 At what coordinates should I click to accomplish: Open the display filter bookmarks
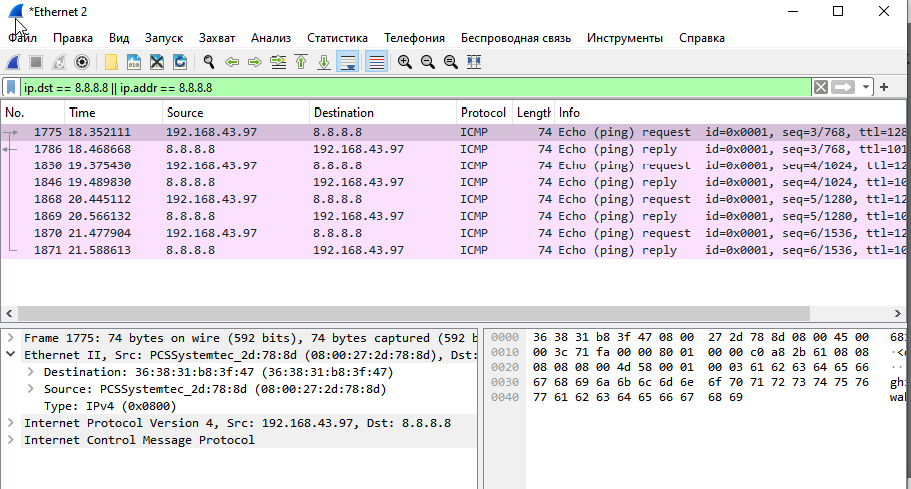[x=11, y=88]
